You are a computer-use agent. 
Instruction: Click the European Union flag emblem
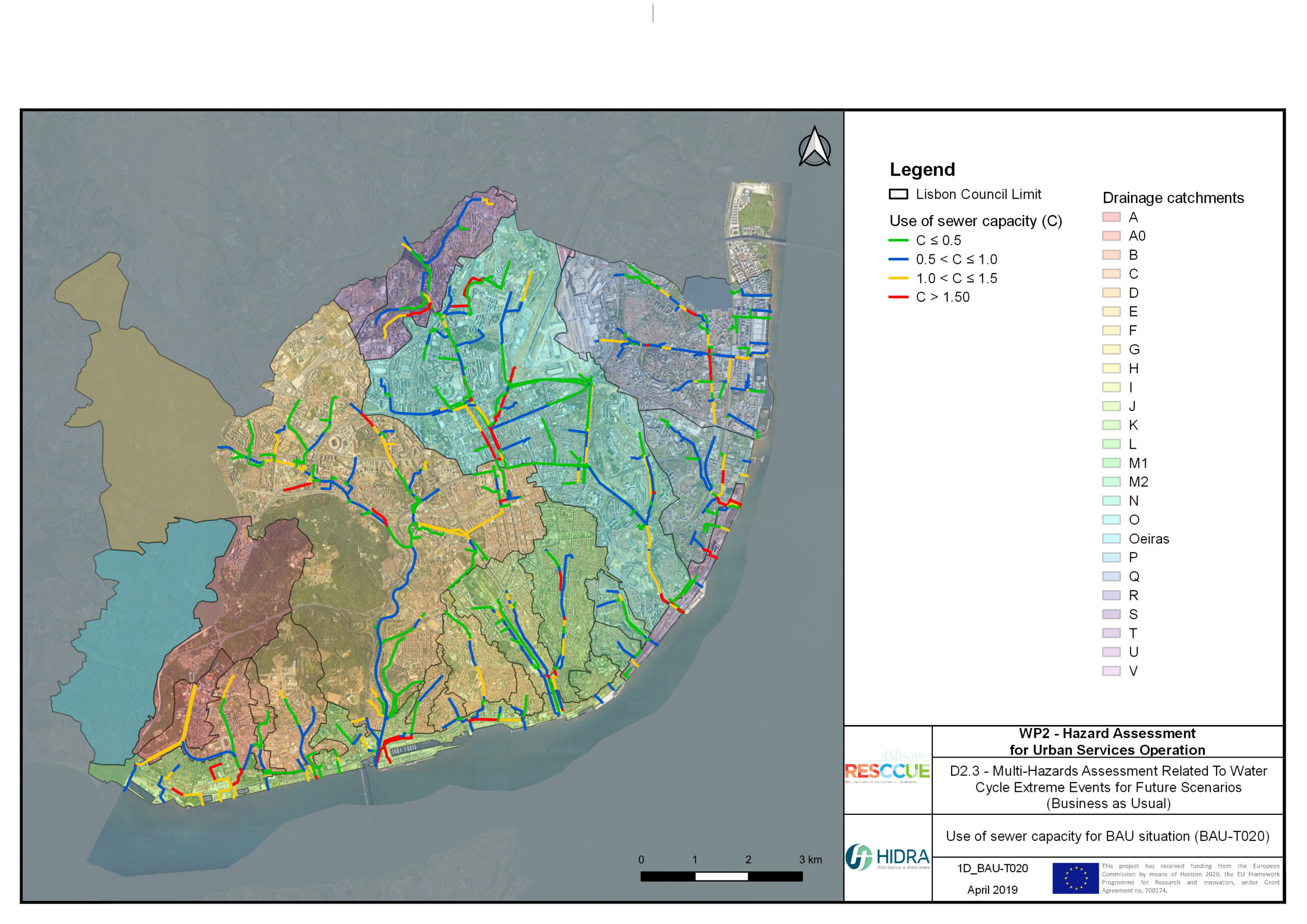(x=1075, y=878)
